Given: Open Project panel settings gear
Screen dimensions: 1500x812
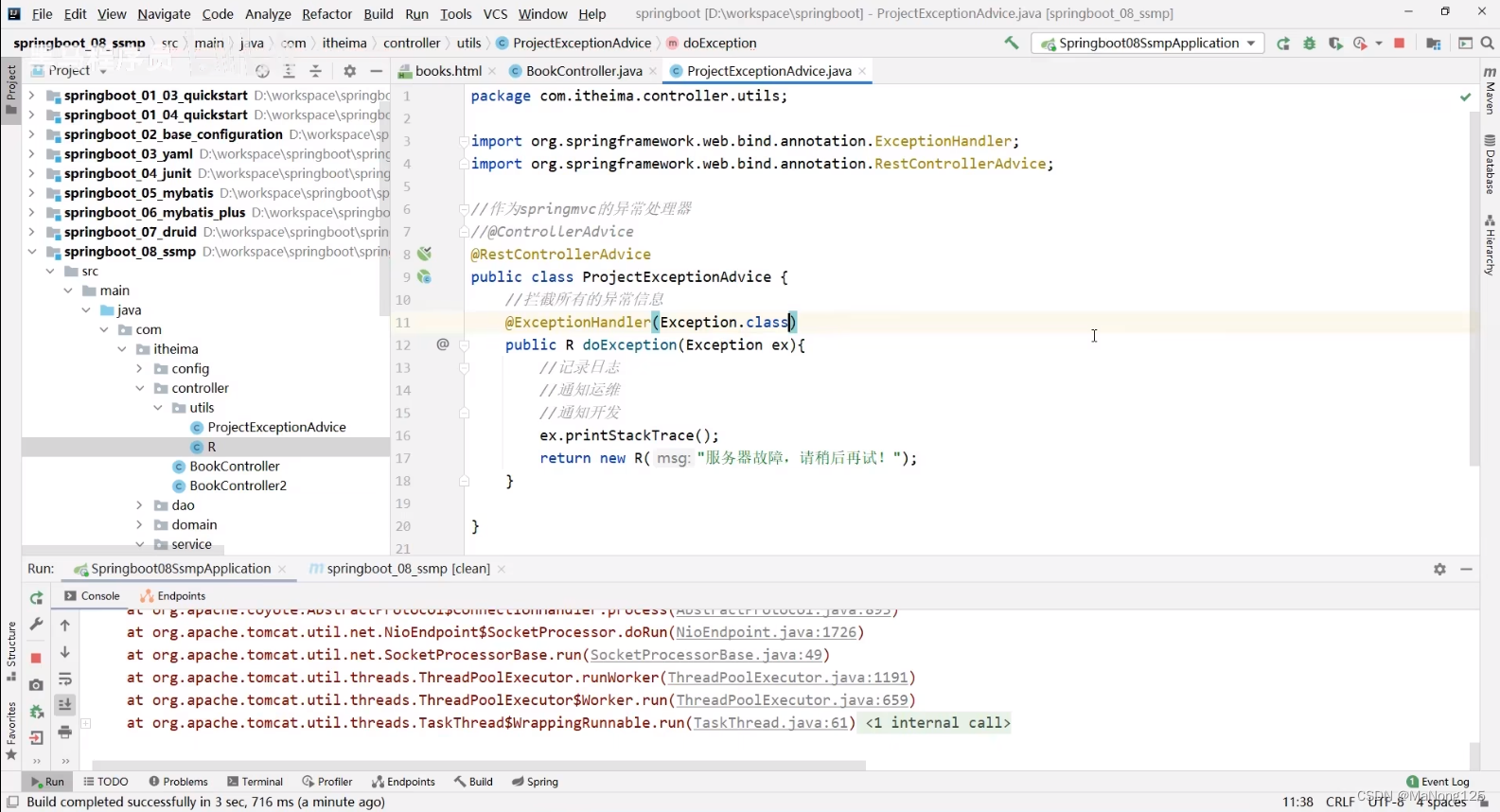Looking at the screenshot, I should pyautogui.click(x=350, y=71).
